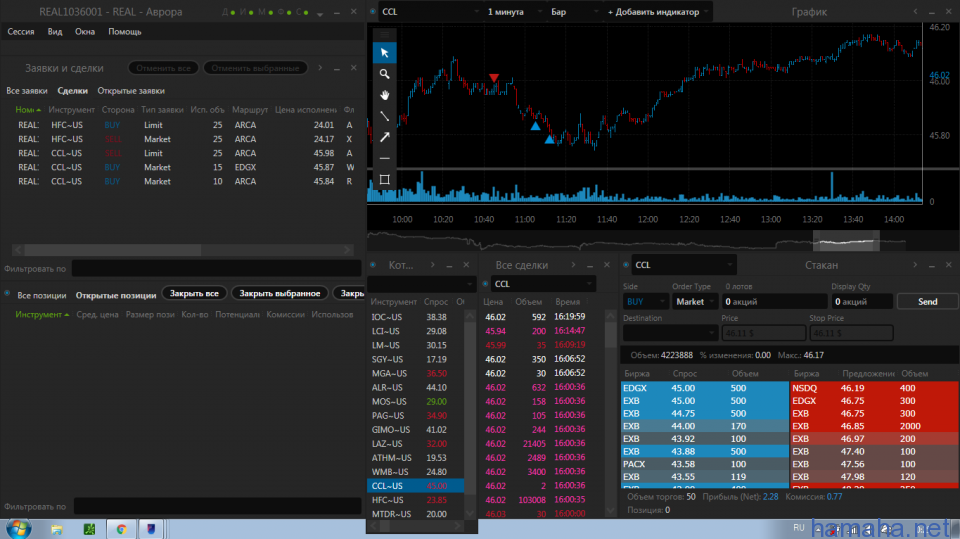Toggle the link indicator on the Котировки panel

(373, 265)
